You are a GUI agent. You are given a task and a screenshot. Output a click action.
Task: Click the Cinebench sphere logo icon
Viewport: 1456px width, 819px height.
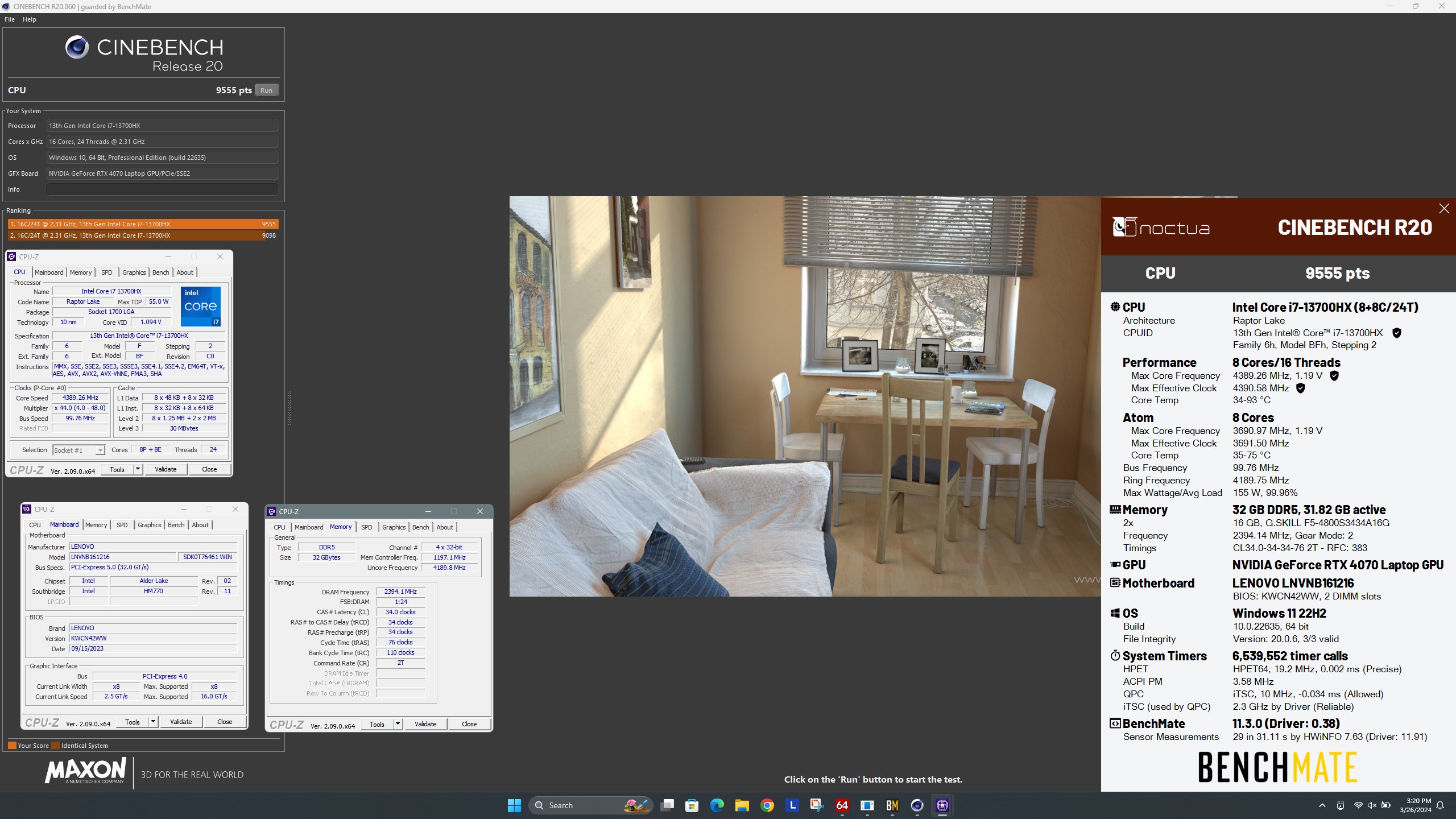pos(77,47)
